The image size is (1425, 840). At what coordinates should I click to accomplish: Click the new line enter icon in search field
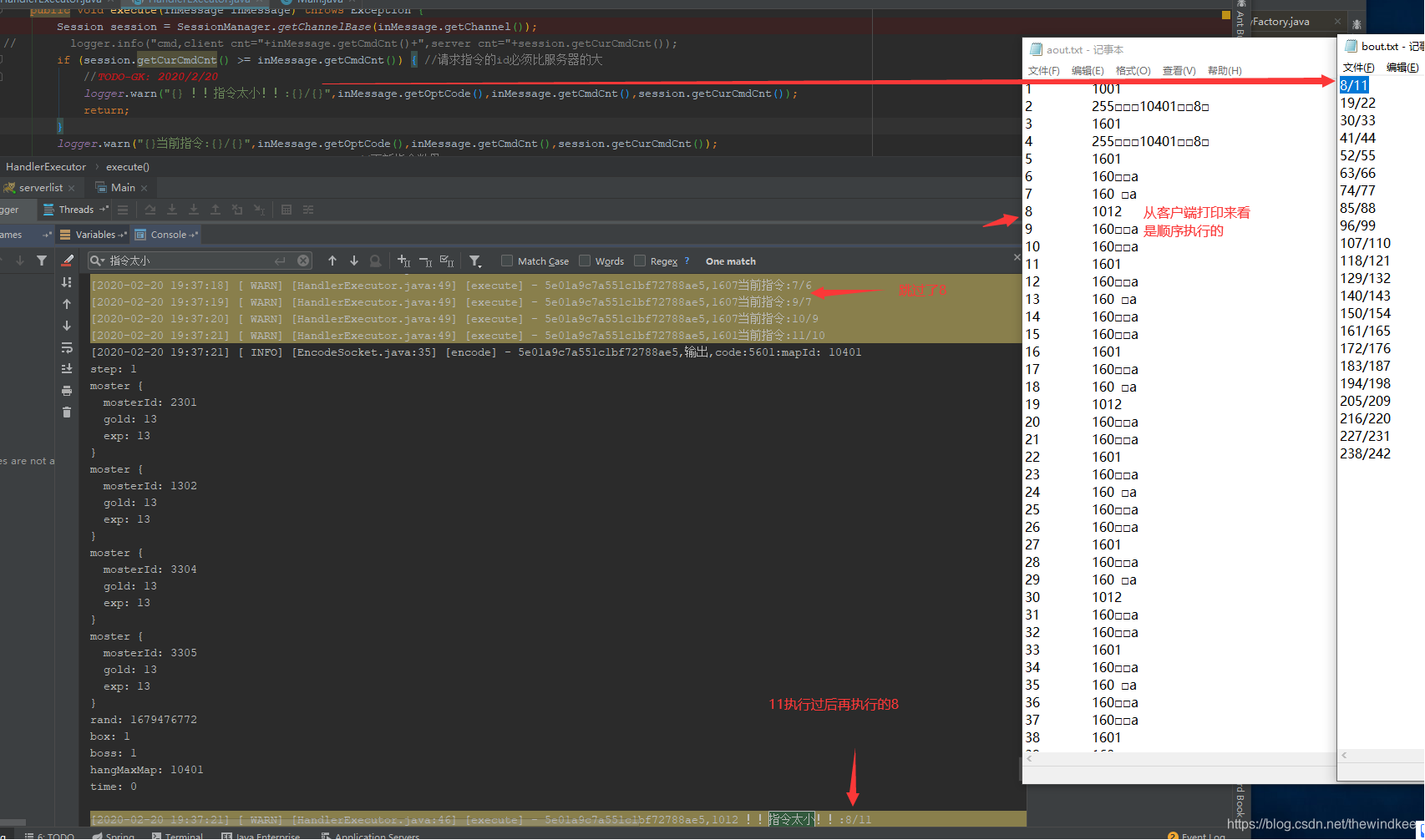point(280,261)
